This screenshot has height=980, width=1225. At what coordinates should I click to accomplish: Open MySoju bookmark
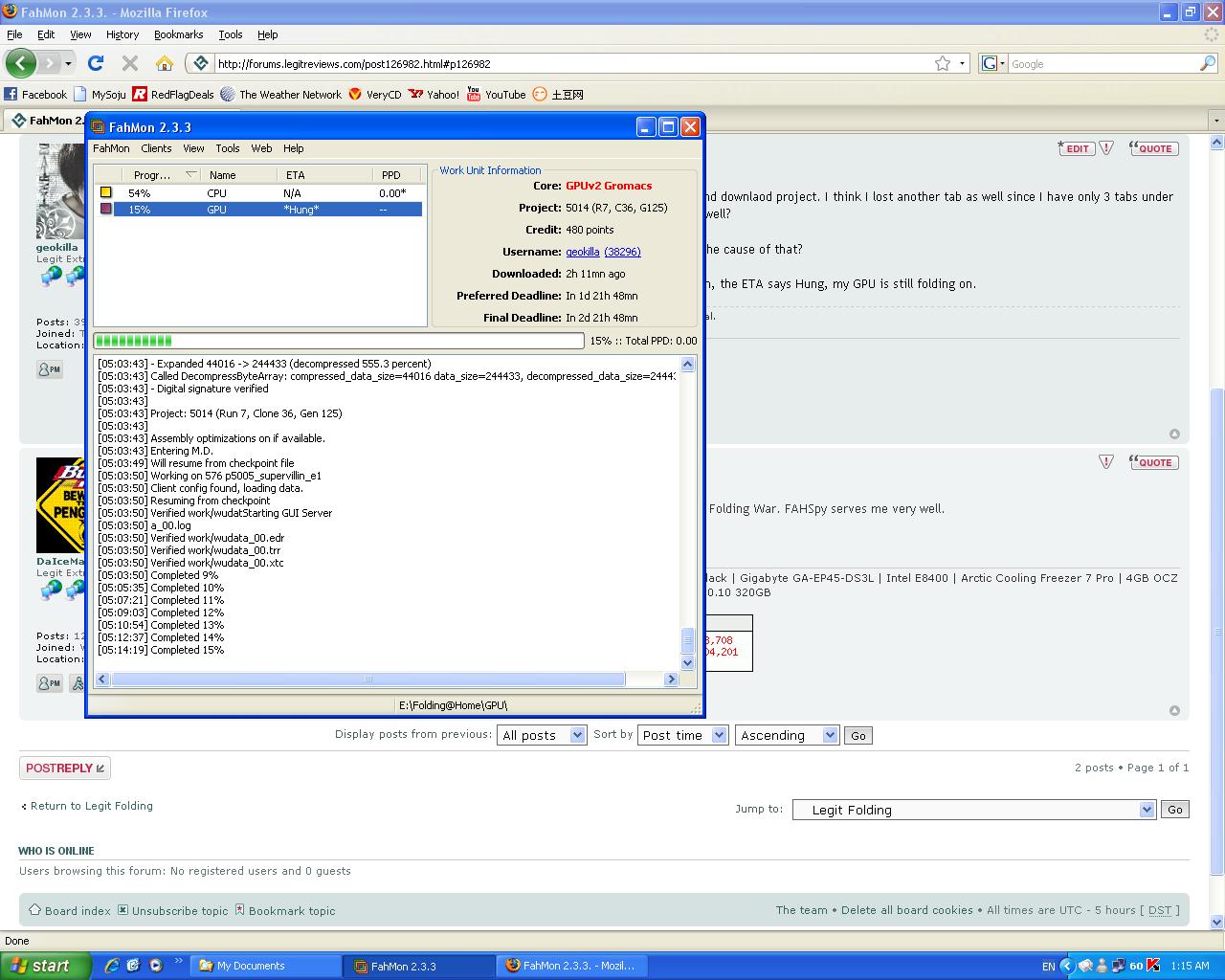point(100,94)
